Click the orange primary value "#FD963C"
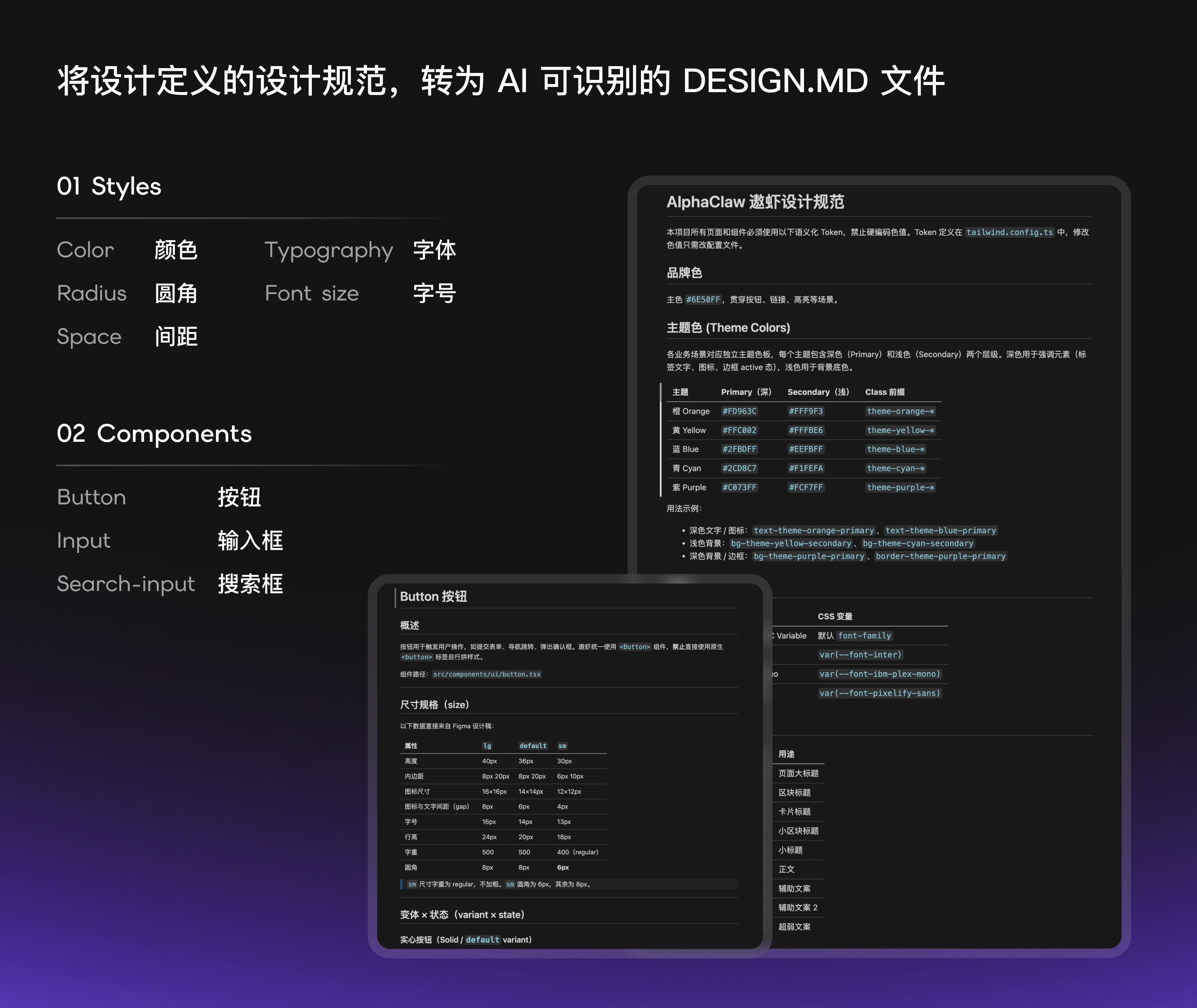 [739, 411]
